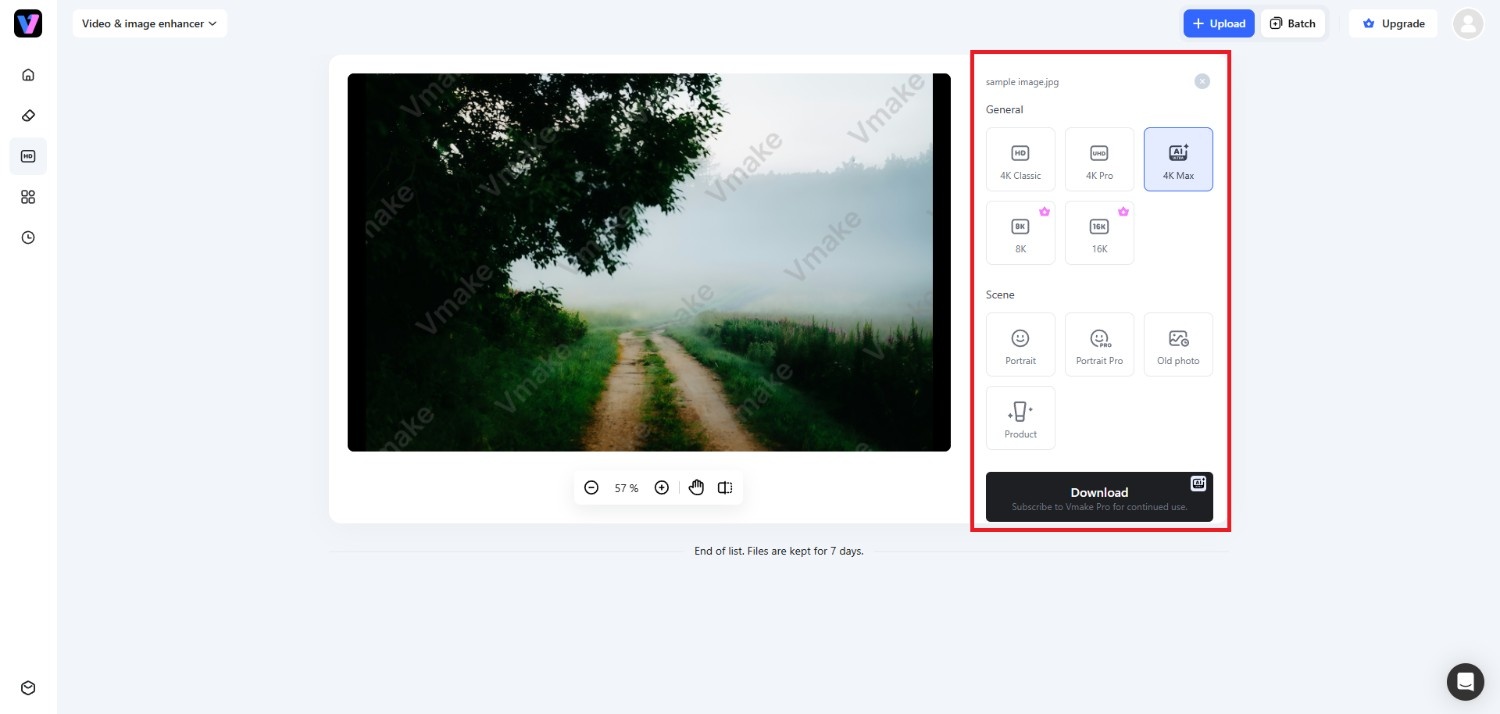Select the 4K Max option

(x=1178, y=159)
